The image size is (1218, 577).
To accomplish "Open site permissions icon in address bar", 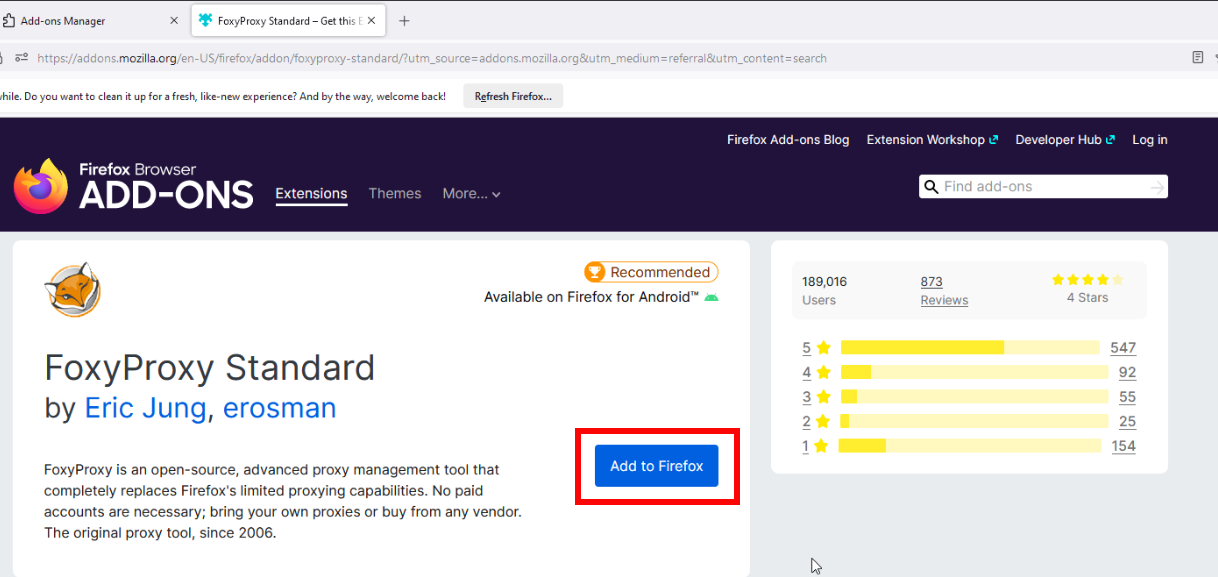I will click(x=20, y=58).
